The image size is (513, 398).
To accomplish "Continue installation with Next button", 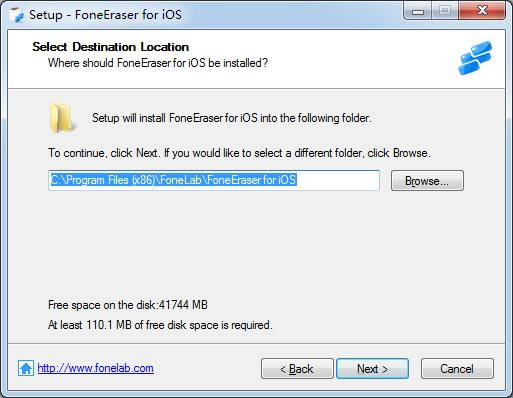I will (372, 369).
